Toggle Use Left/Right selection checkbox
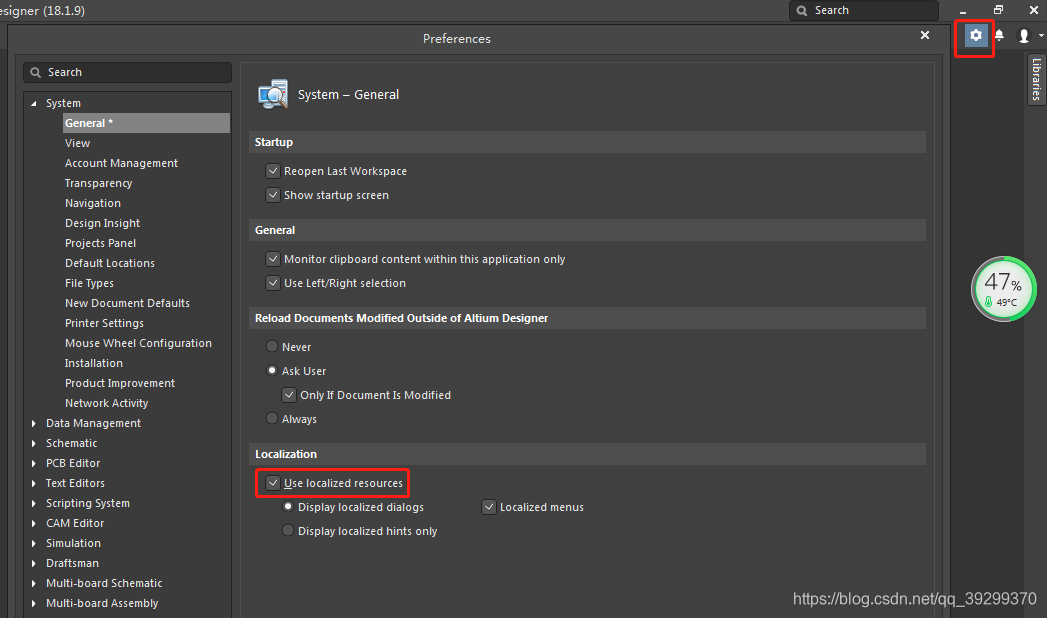 272,283
